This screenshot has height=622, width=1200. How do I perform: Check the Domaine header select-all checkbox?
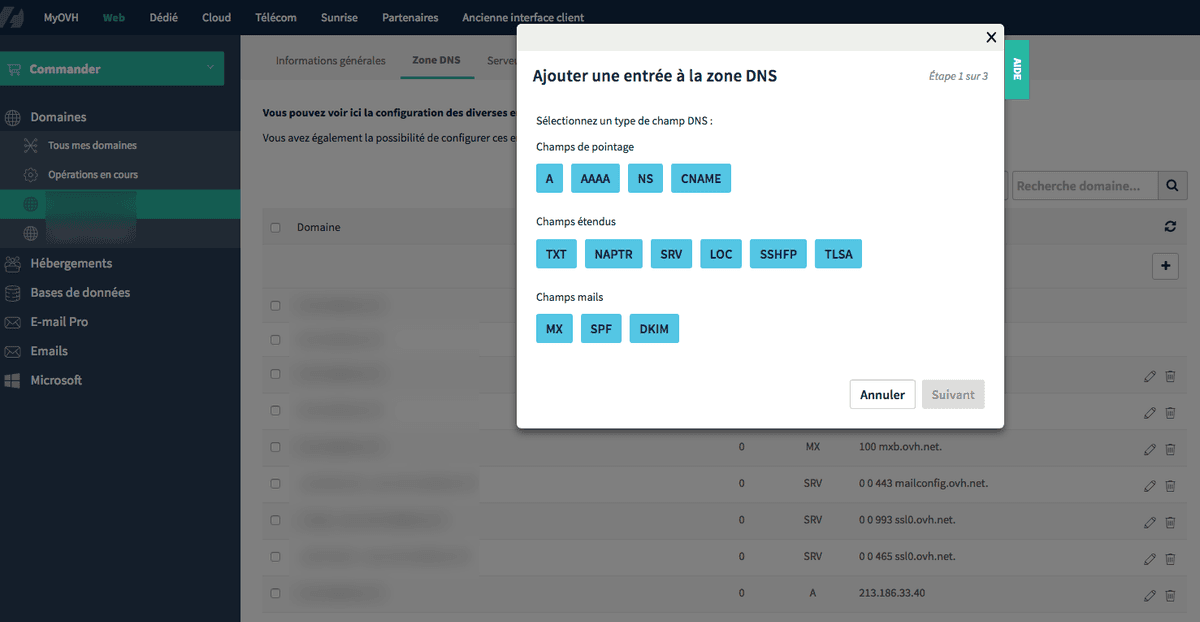pos(275,226)
